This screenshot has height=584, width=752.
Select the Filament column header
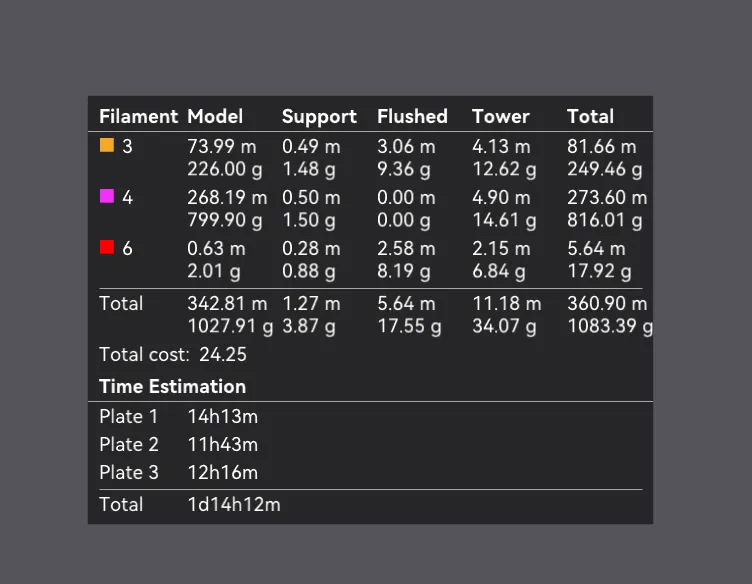tap(138, 116)
